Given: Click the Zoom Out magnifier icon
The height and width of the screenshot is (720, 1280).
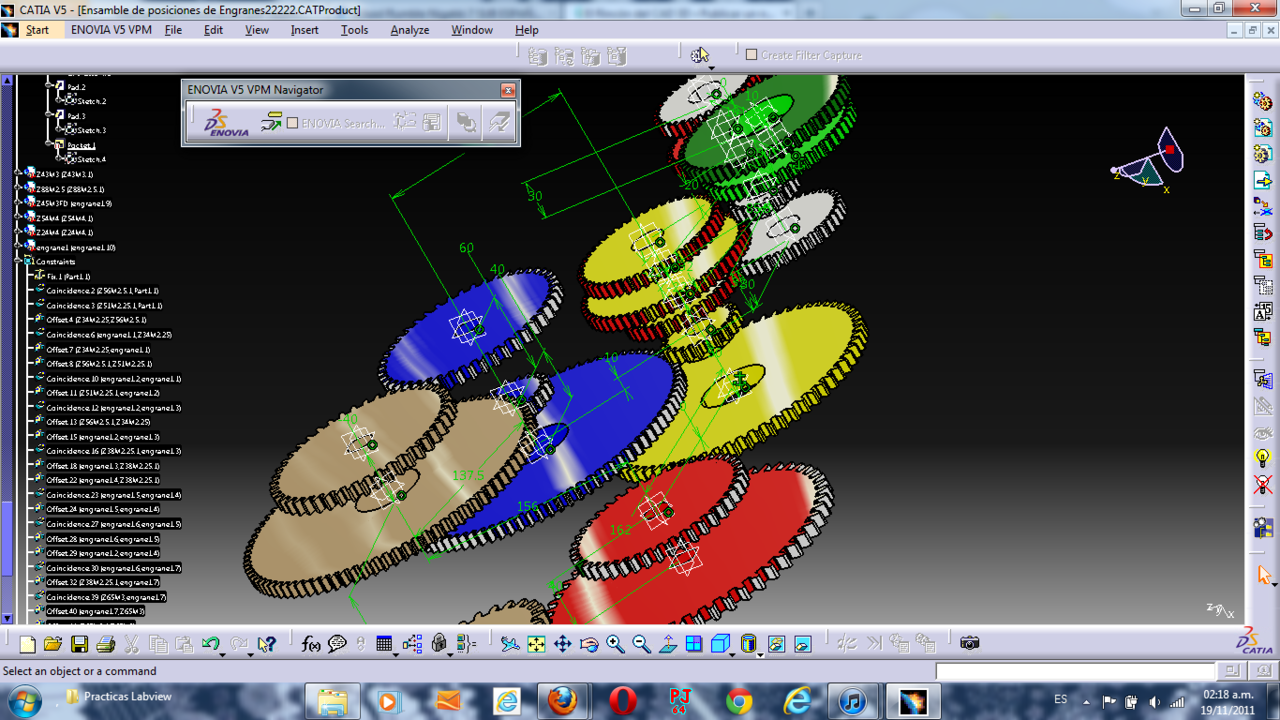Looking at the screenshot, I should coord(641,645).
